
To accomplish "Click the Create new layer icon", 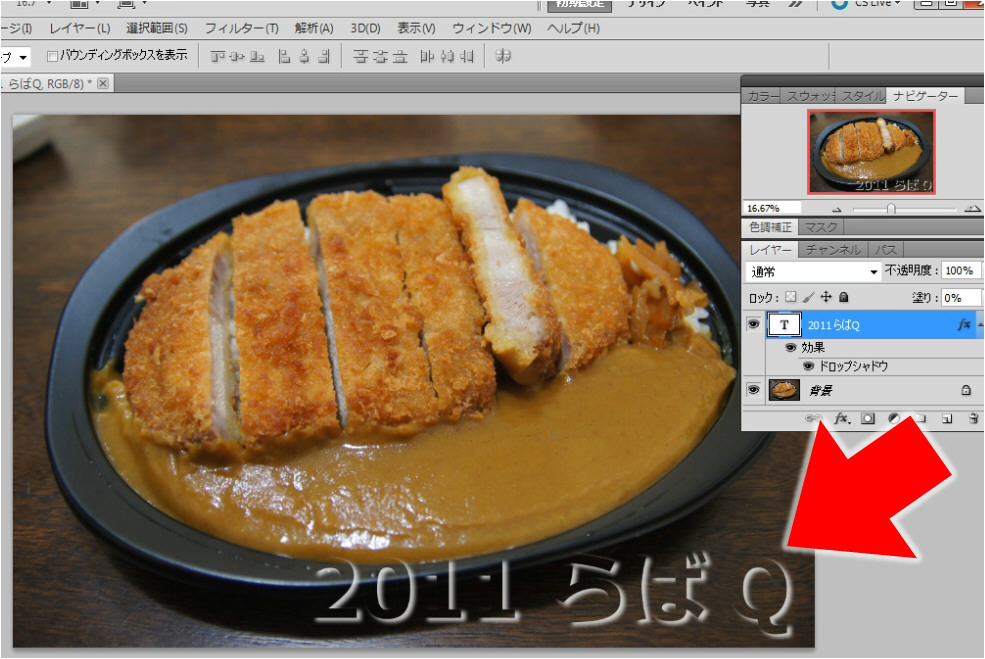I will click(x=947, y=418).
